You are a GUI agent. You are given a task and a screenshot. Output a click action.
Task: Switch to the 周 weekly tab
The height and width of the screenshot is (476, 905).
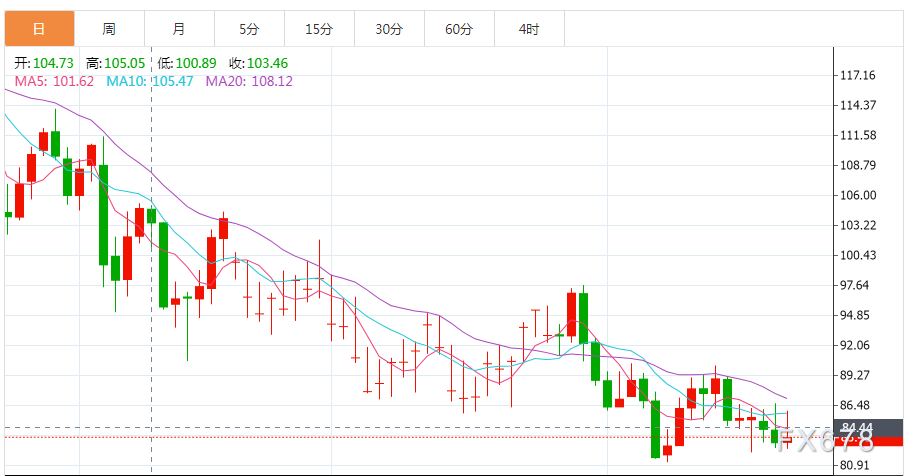tap(109, 28)
